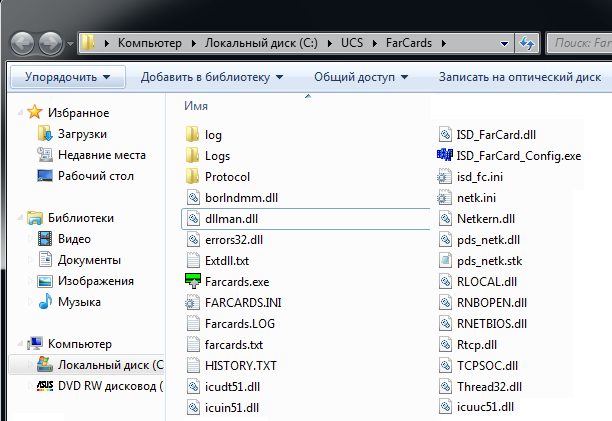Select the DVD RW дисковод drive icon

[x=45, y=385]
